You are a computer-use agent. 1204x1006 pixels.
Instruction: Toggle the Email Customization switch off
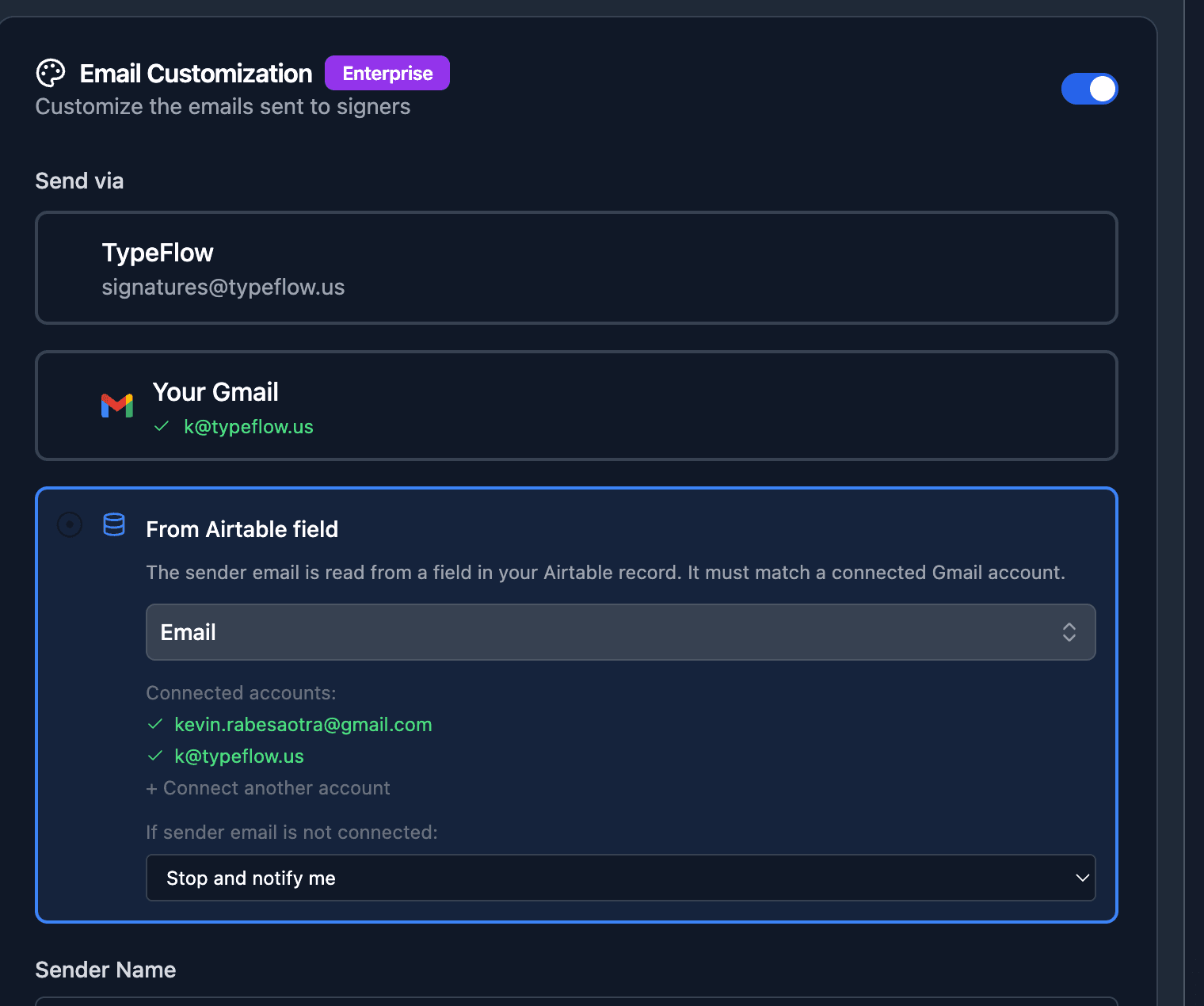[1089, 89]
